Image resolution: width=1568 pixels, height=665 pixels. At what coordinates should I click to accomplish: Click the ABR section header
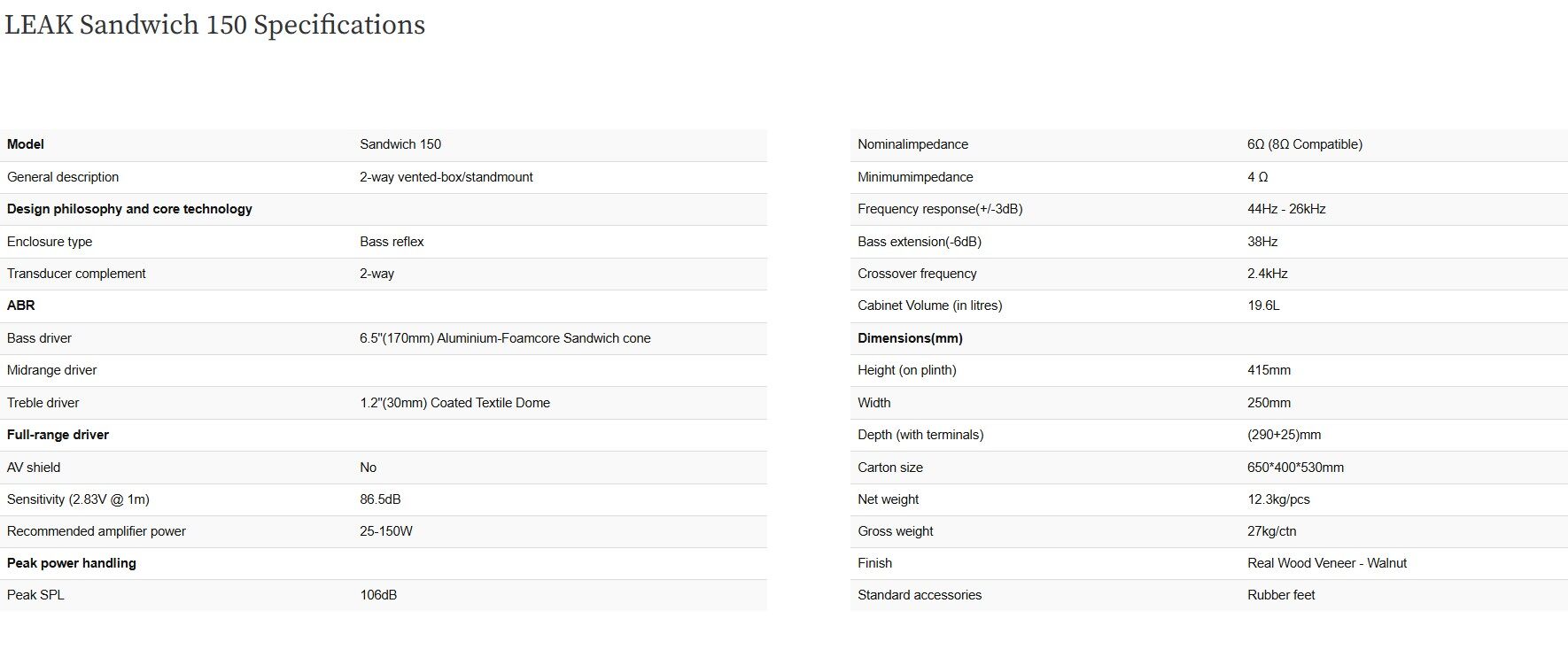point(21,305)
